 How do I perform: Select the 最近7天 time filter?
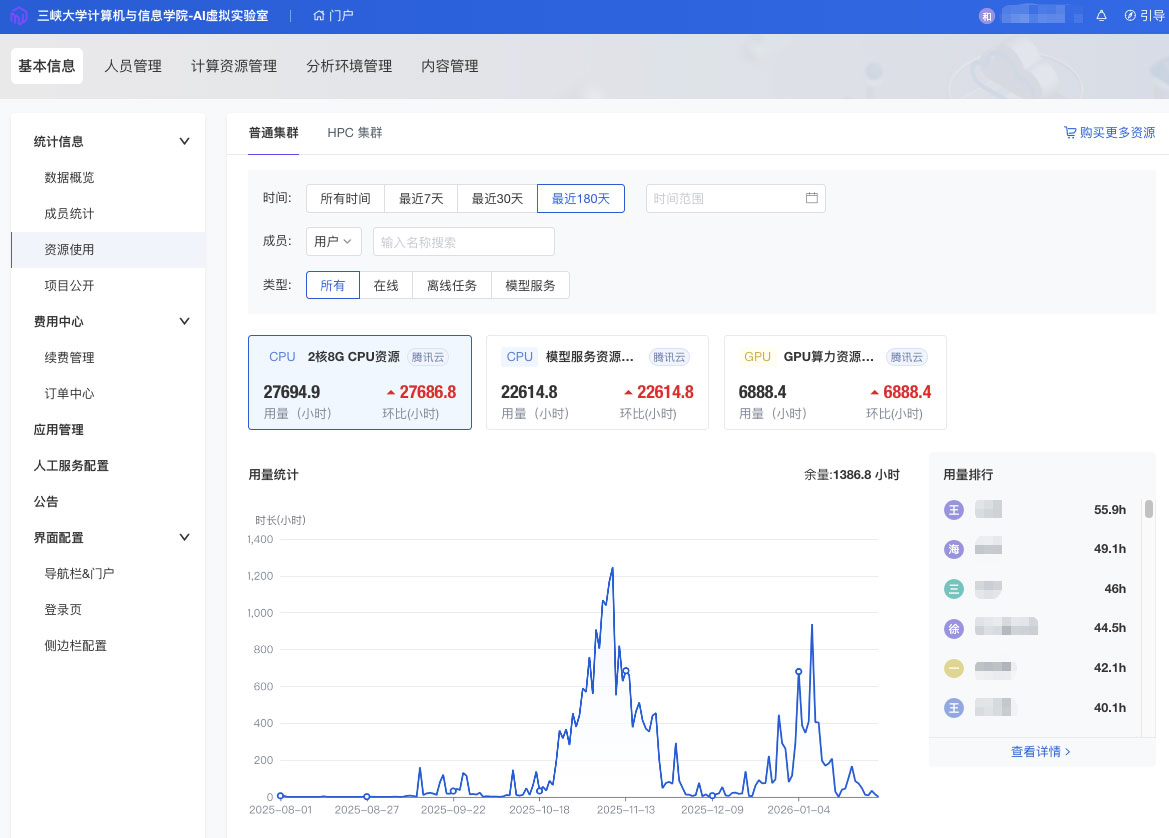tap(421, 198)
